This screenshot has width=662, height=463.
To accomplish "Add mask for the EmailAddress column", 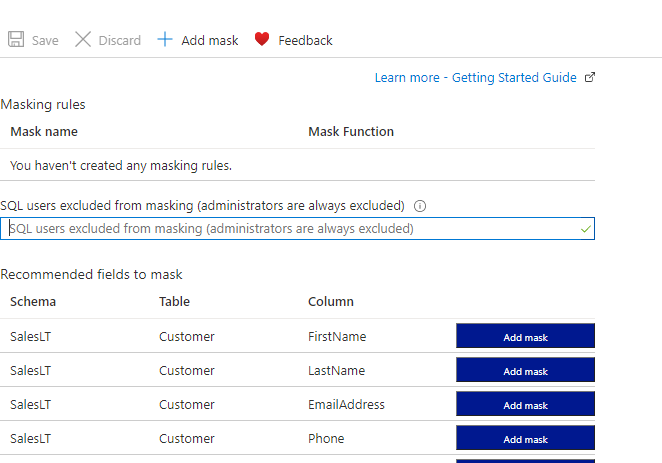I will [525, 405].
